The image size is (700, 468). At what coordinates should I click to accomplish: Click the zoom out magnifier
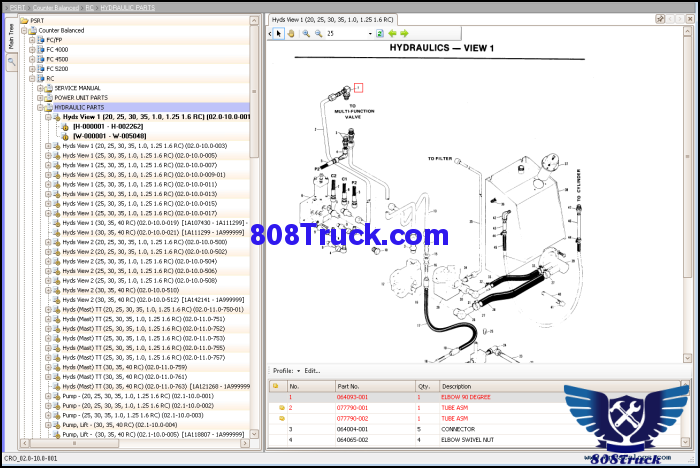tap(318, 33)
